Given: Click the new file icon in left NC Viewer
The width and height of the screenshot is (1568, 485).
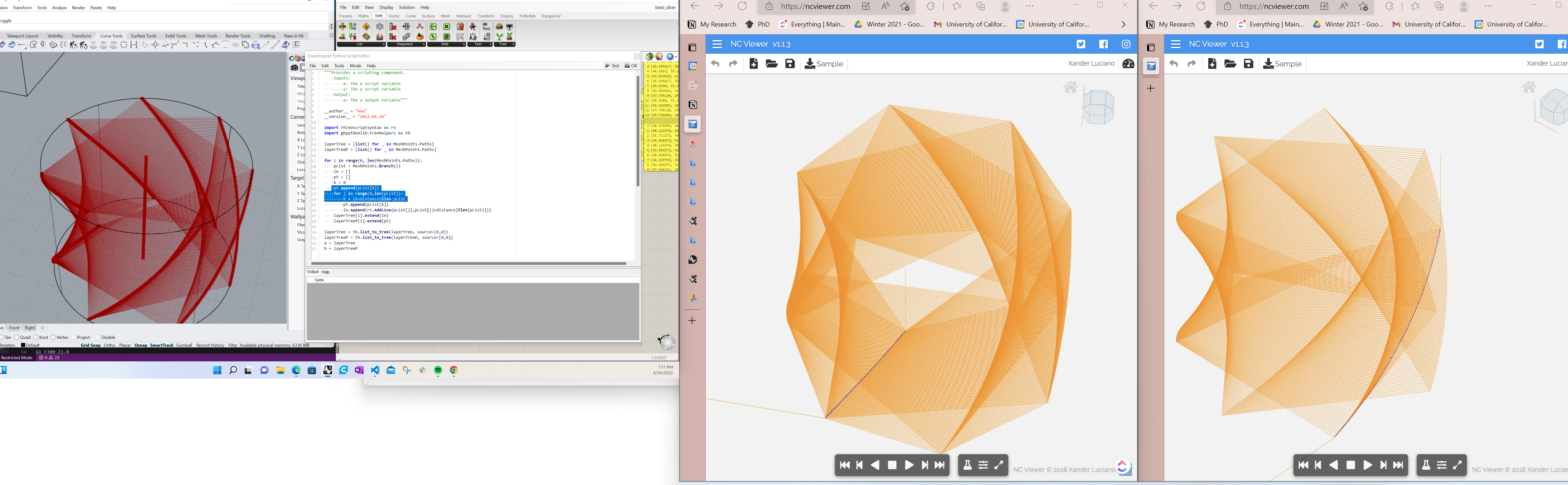Looking at the screenshot, I should [x=754, y=63].
